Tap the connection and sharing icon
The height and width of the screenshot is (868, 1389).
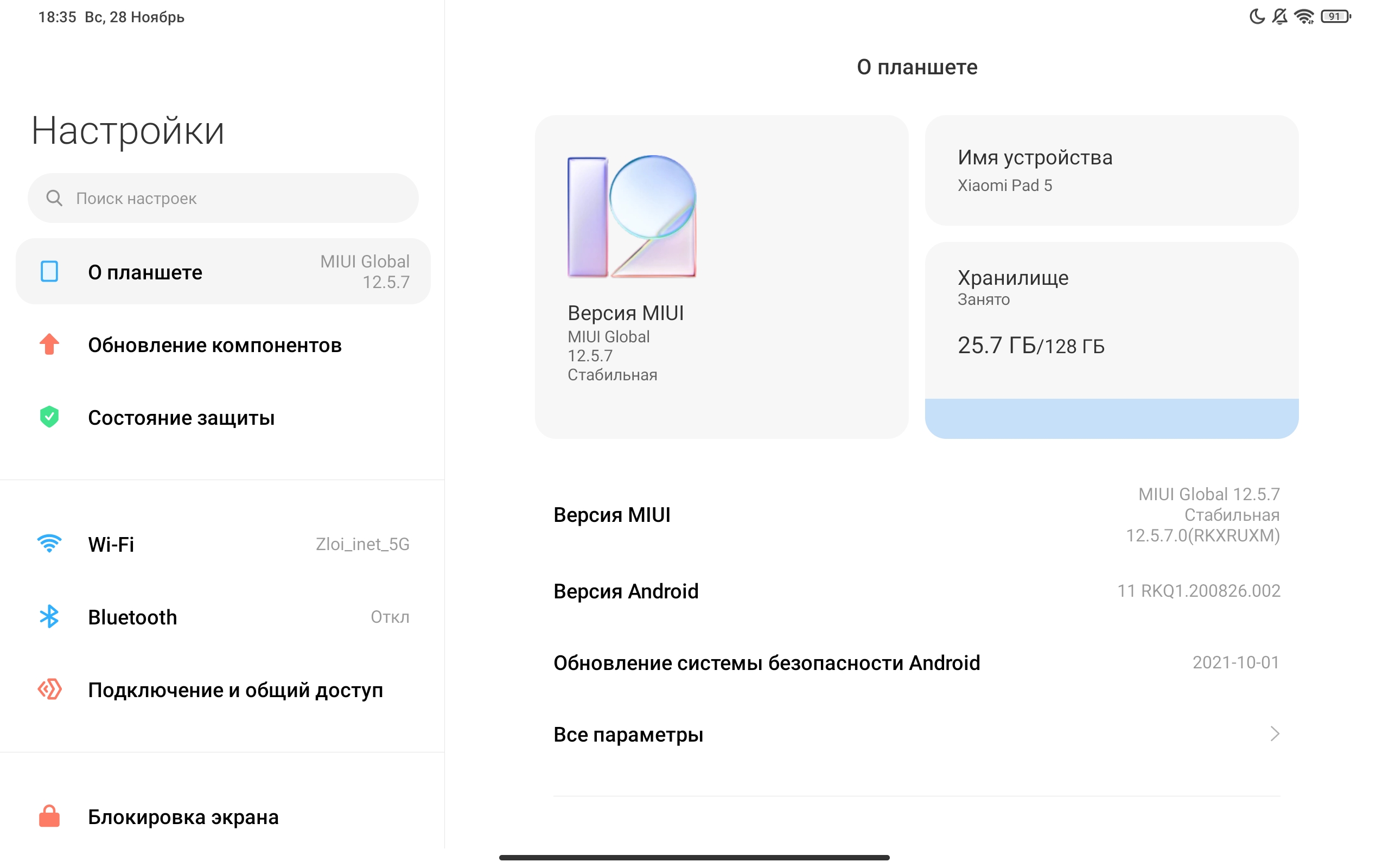pyautogui.click(x=49, y=690)
